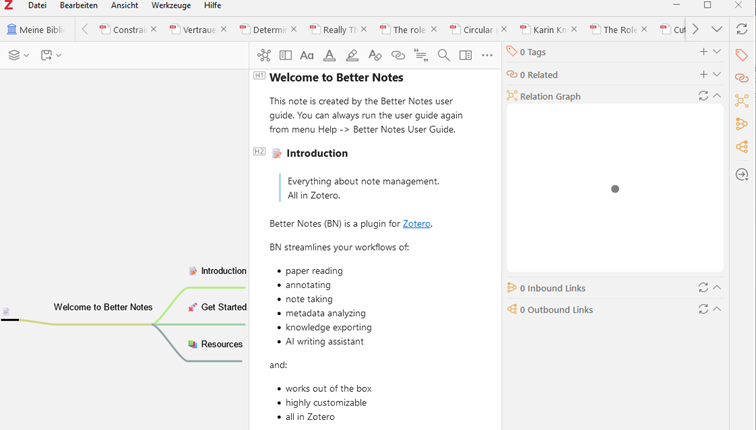Jump to Outbound Links via sidebar icon
The image size is (756, 430).
pos(742,147)
